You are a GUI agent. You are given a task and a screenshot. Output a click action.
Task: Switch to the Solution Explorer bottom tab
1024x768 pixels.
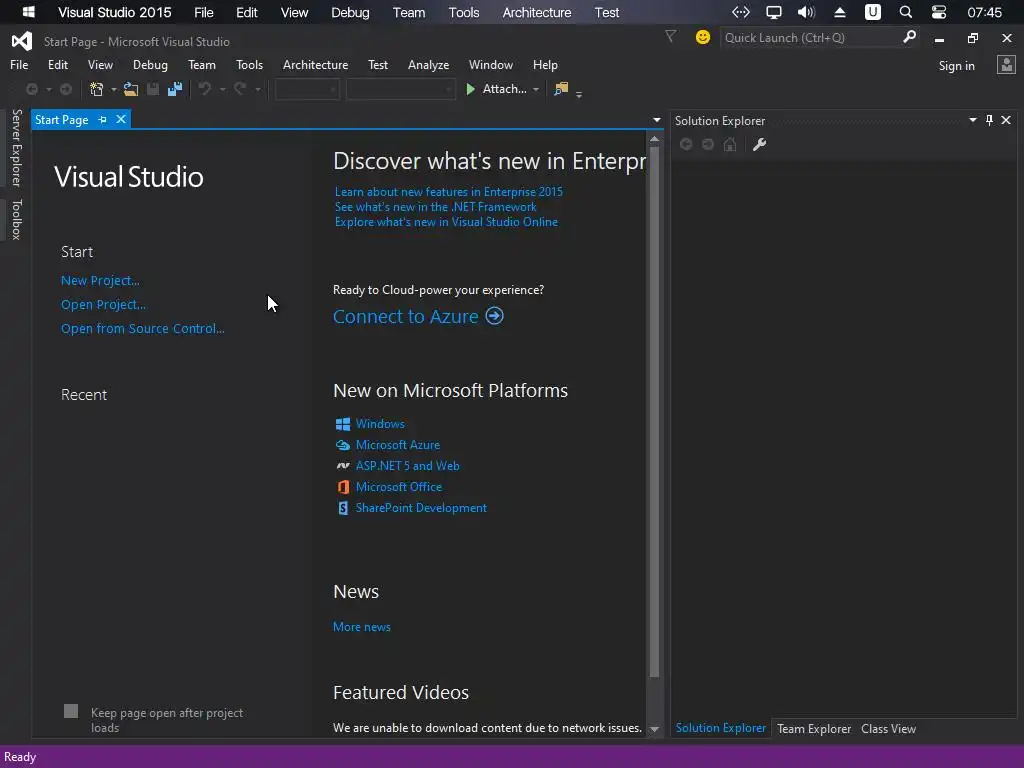point(720,728)
